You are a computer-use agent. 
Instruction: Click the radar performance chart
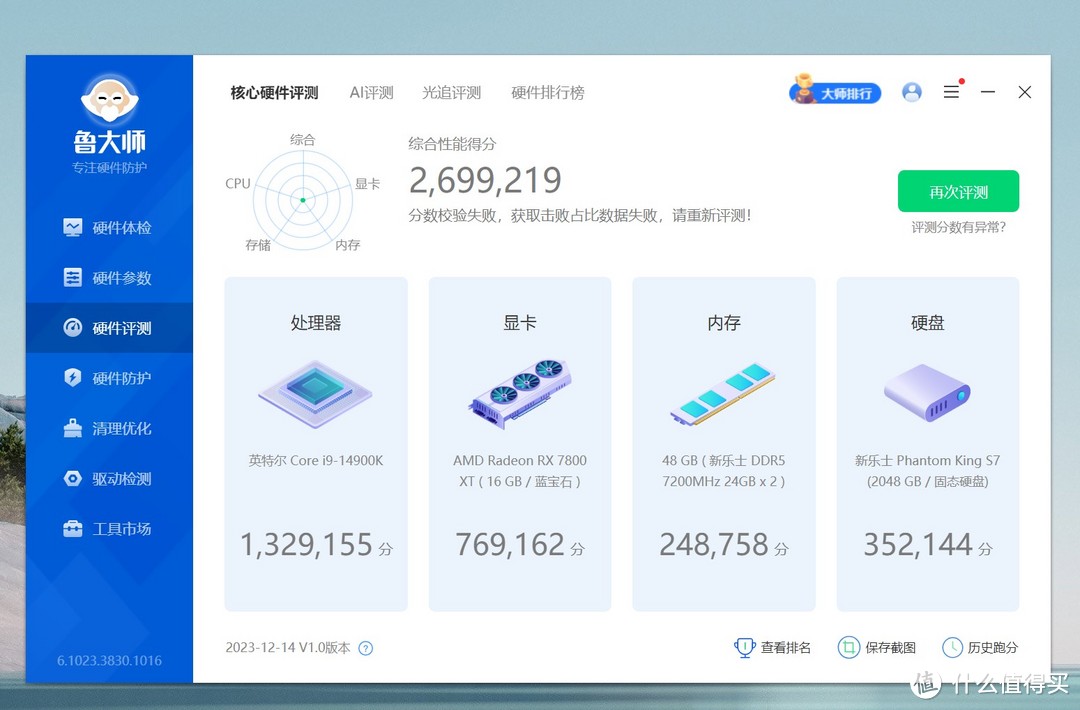(303, 200)
